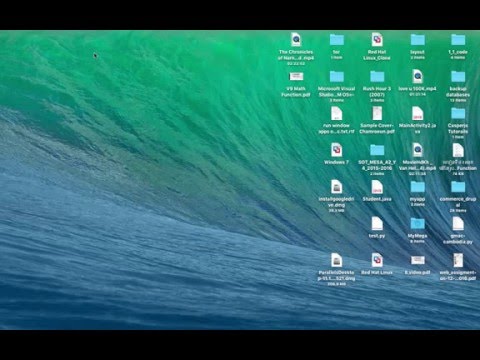Select the MyMega folder
Image resolution: width=480 pixels, height=360 pixels.
point(417,224)
